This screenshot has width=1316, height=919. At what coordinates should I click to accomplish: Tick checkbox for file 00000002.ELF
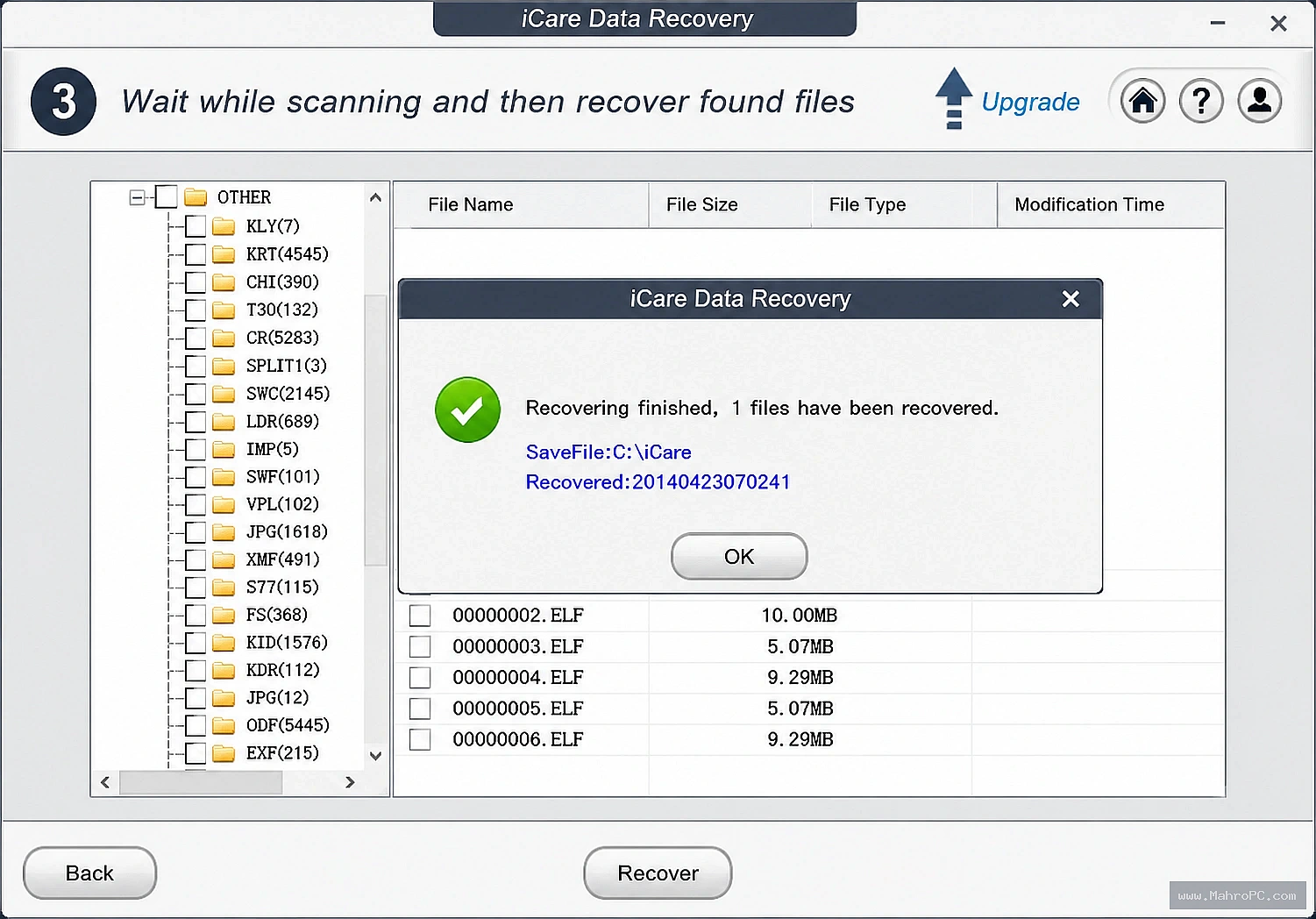pyautogui.click(x=420, y=616)
